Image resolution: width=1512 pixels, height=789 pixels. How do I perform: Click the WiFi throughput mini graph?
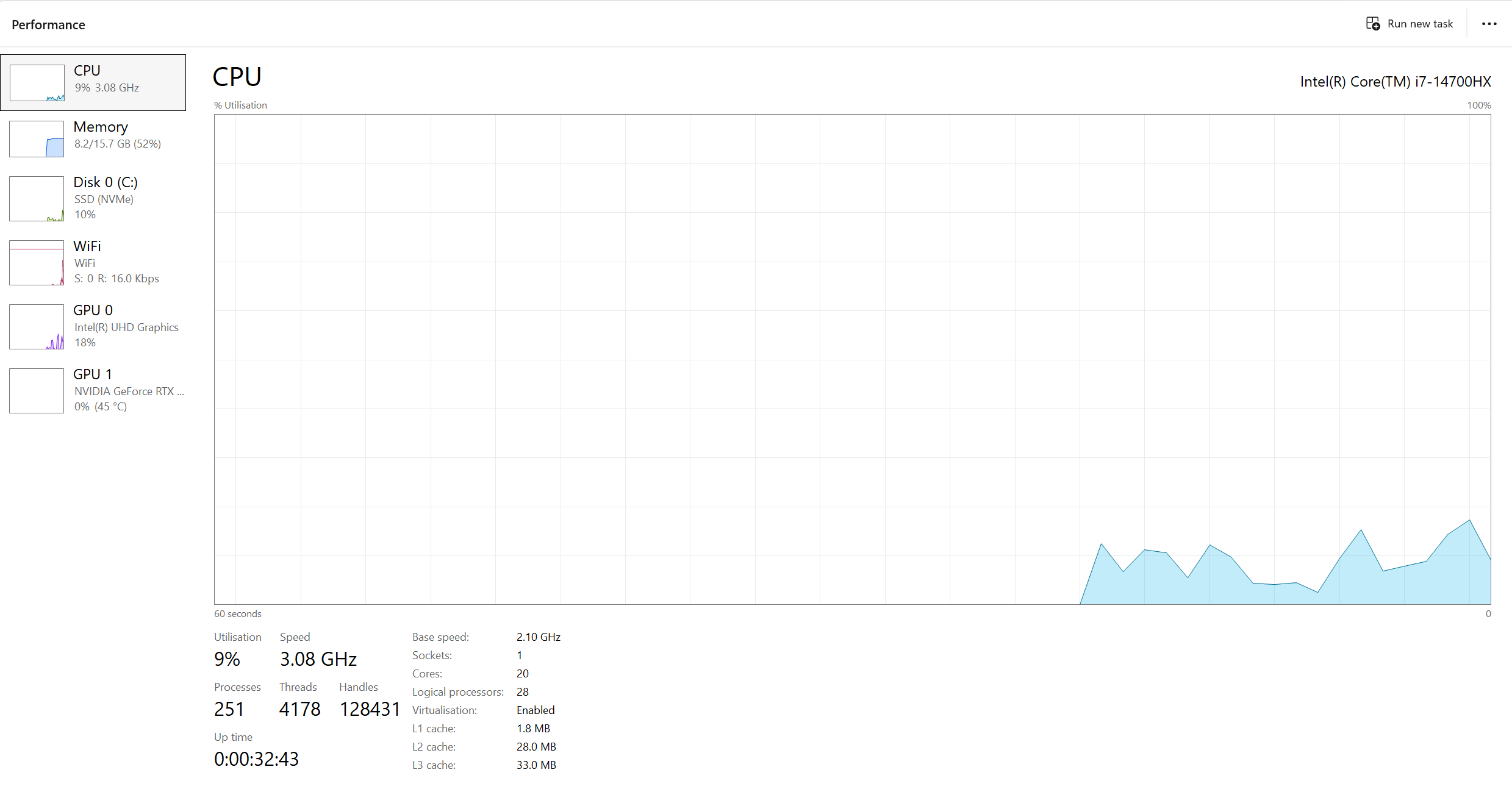pyautogui.click(x=37, y=263)
